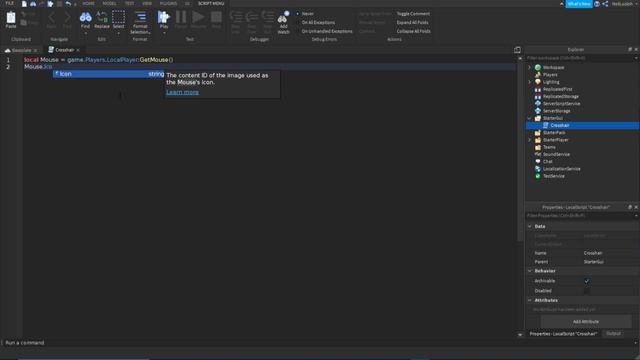This screenshot has height=360, width=640.
Task: Click Collapse All Folds action
Action: (413, 31)
